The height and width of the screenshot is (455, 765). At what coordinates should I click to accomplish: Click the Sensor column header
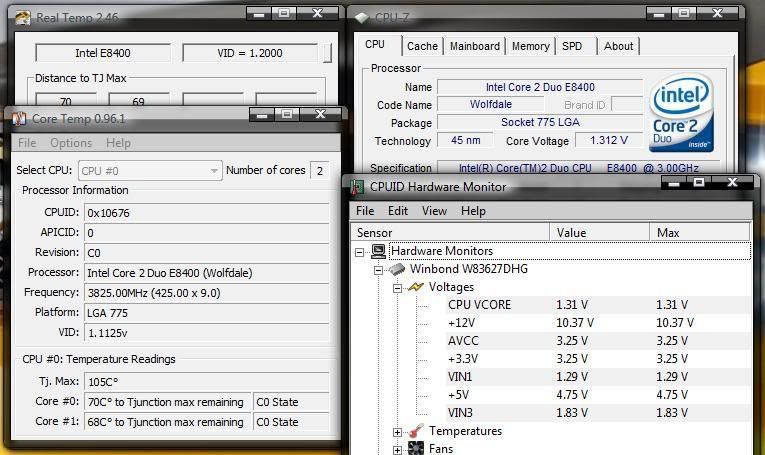[450, 233]
